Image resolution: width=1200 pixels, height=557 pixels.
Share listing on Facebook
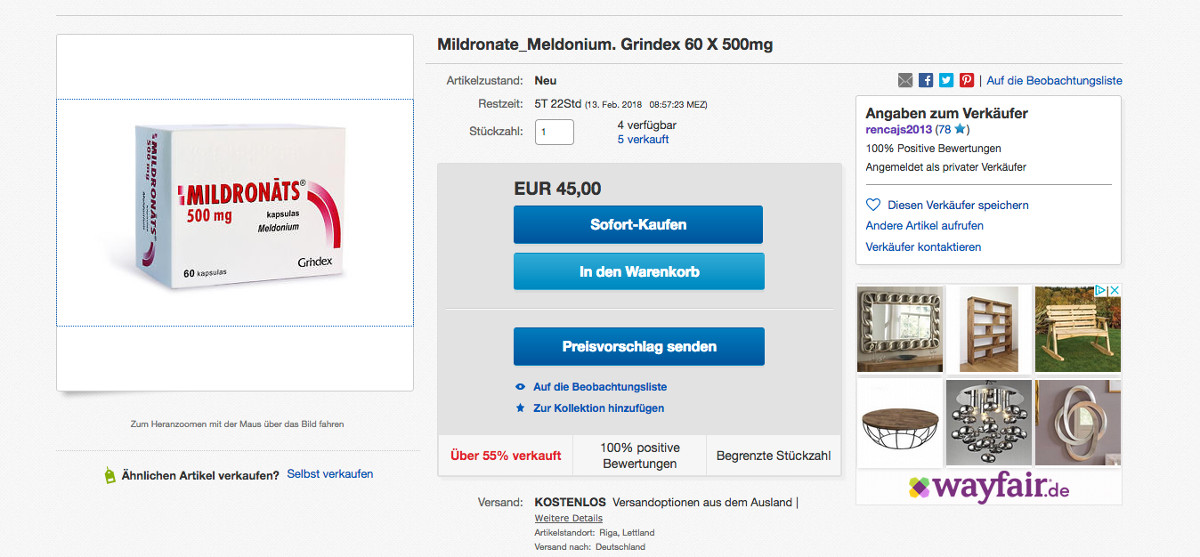point(926,81)
